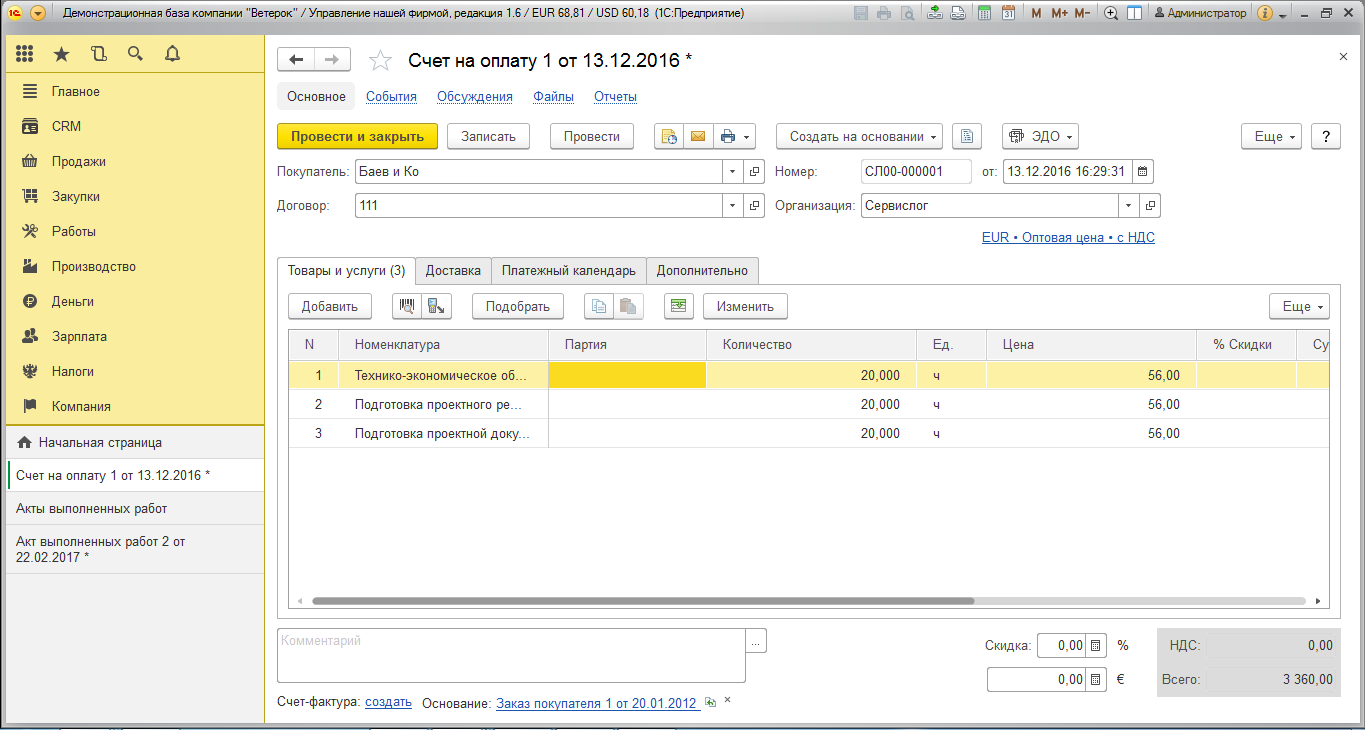Click the barcode search icon

407,306
